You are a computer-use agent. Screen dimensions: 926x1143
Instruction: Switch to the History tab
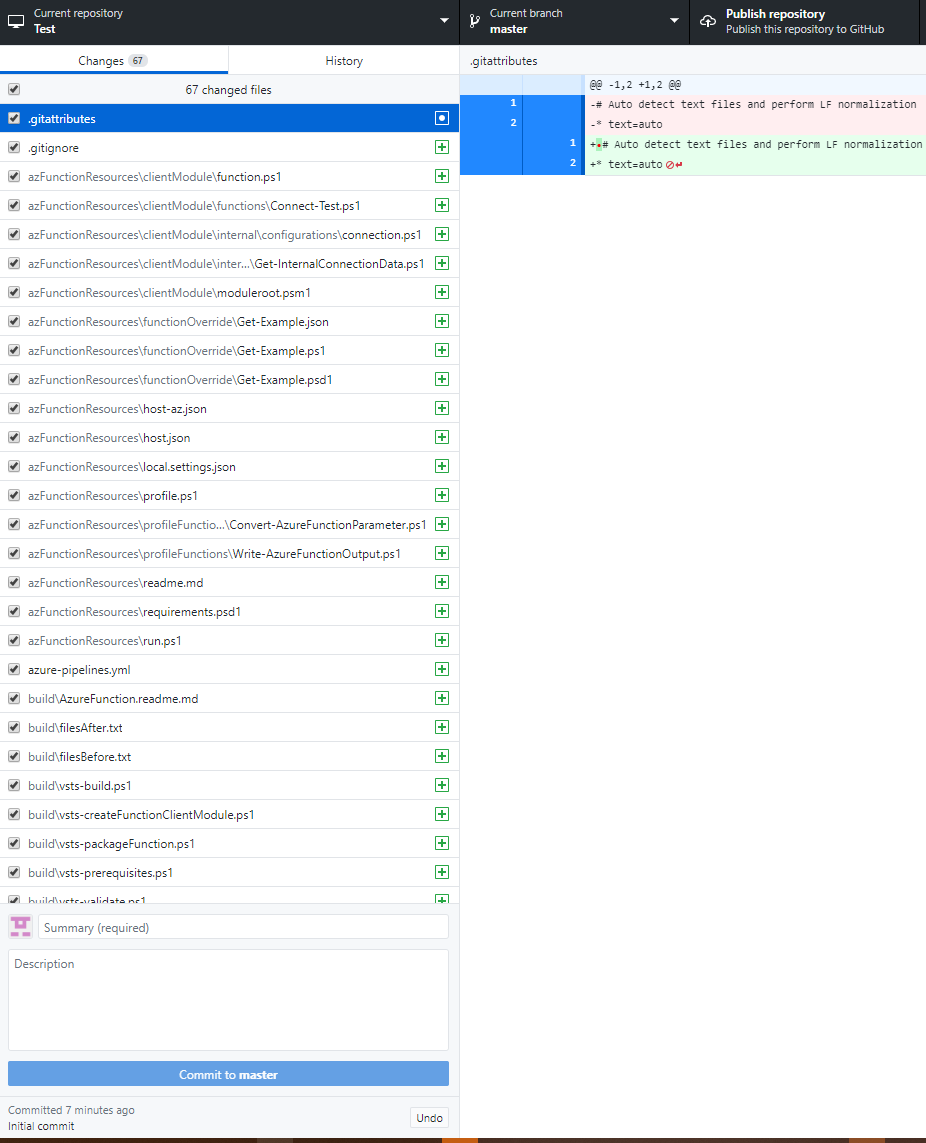pyautogui.click(x=343, y=61)
